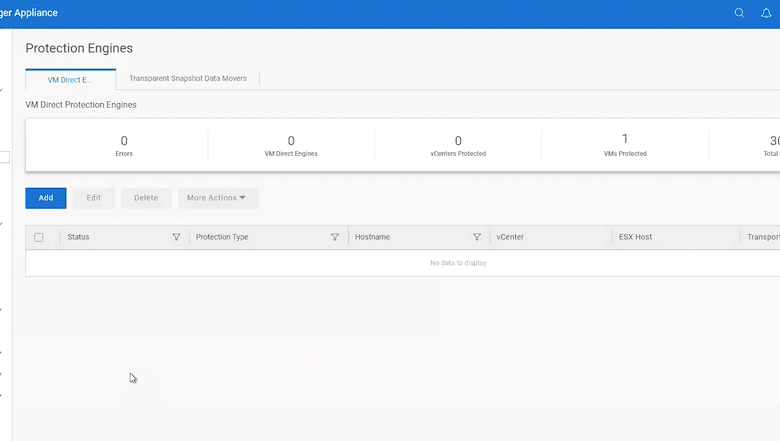Expand the More Actions dropdown

coord(218,198)
